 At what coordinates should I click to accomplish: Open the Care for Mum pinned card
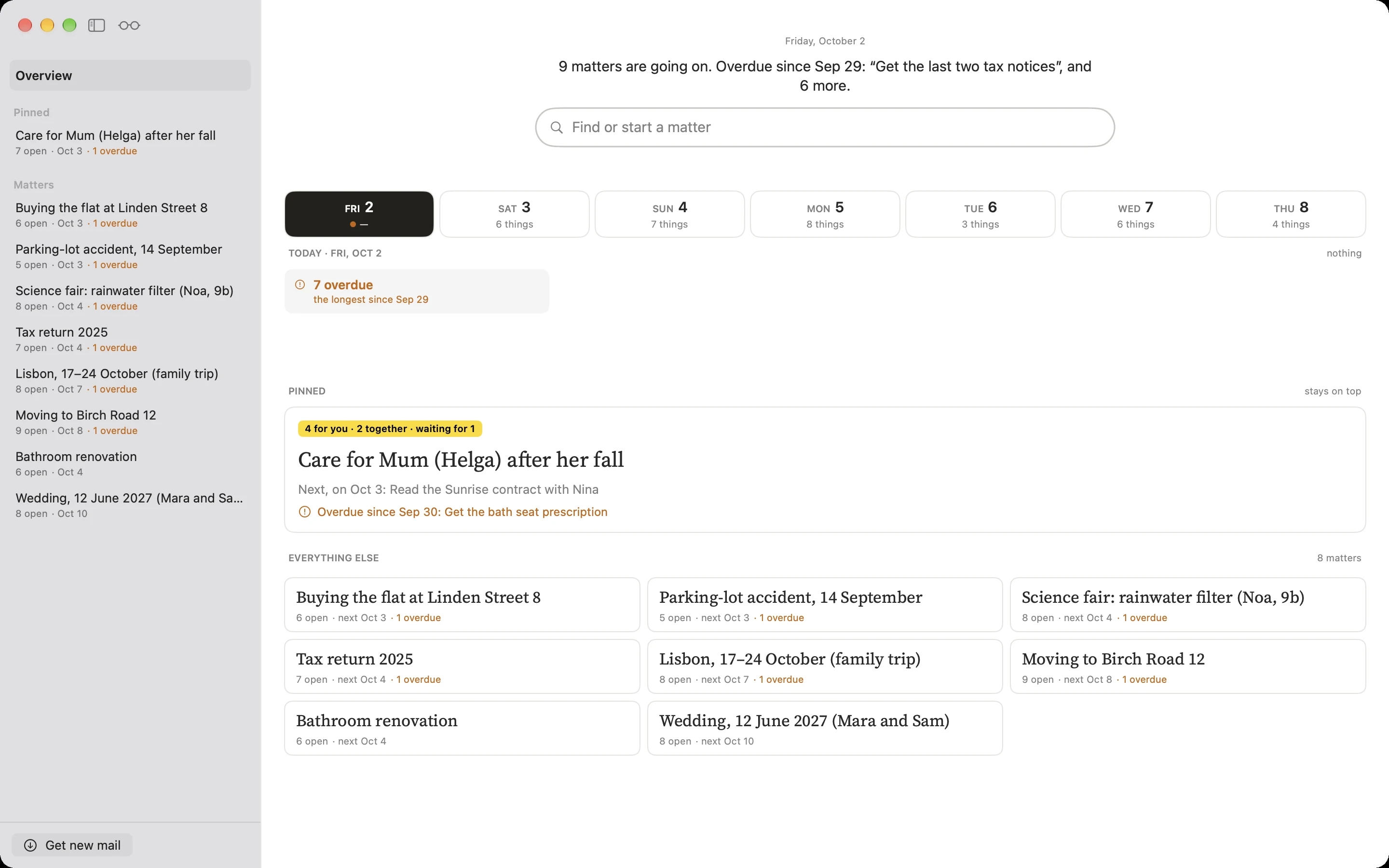pos(825,470)
